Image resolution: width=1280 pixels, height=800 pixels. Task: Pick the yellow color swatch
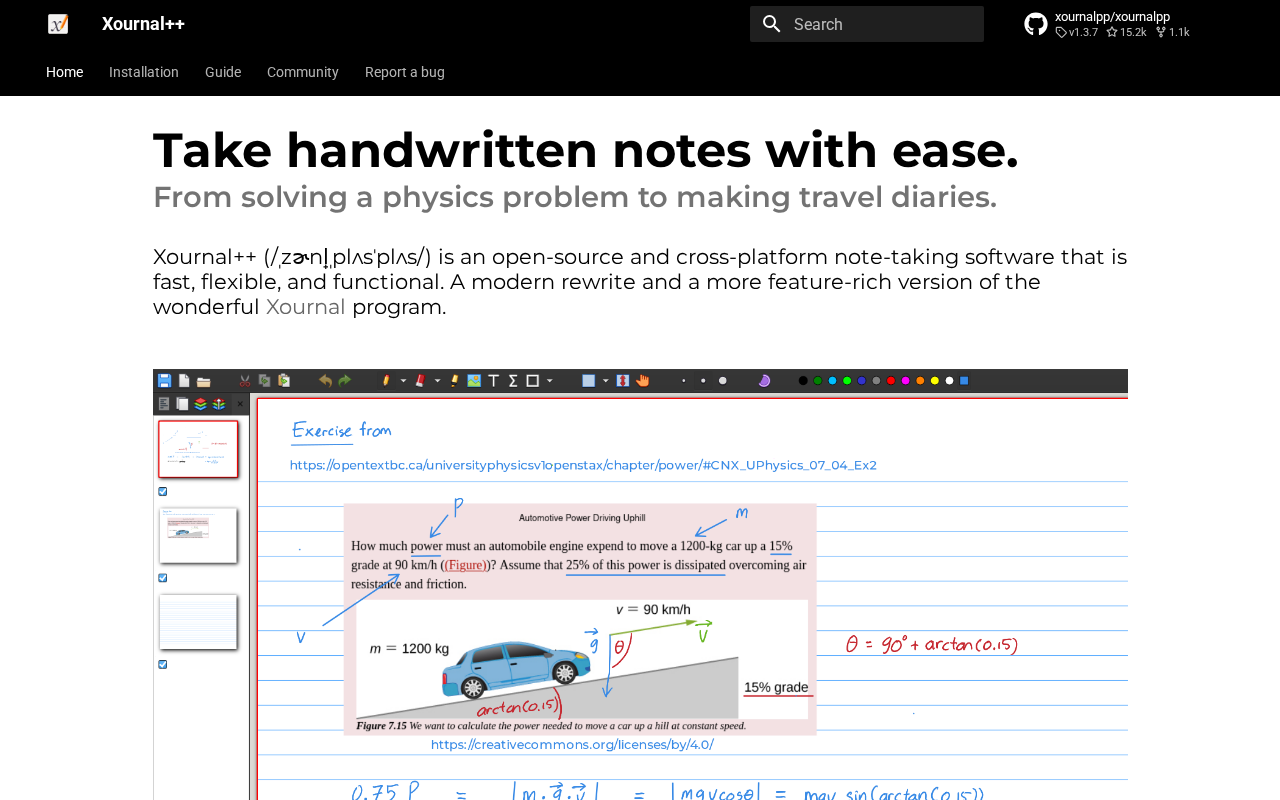[935, 381]
